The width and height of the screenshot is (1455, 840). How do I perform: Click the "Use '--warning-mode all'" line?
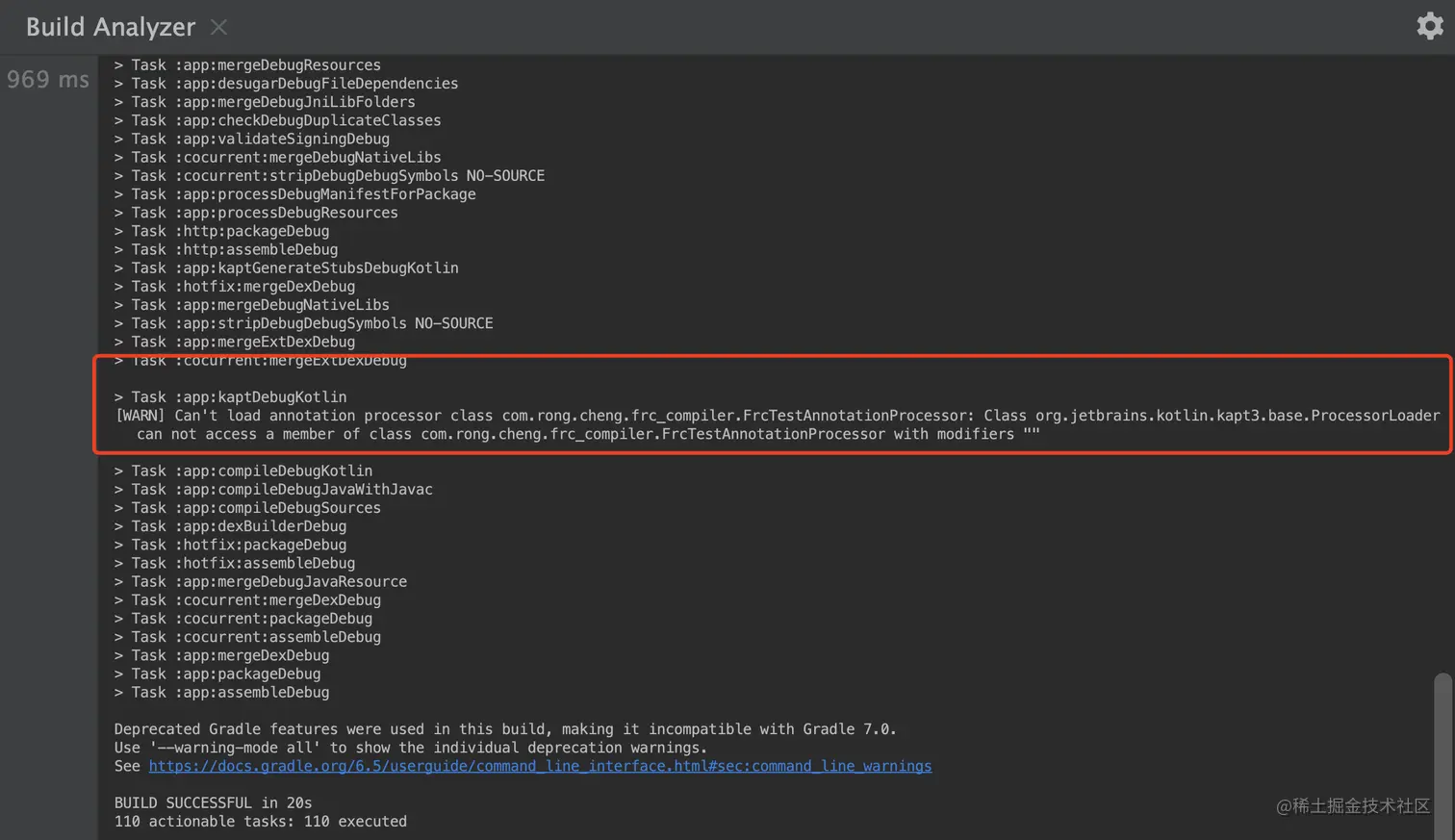[411, 748]
